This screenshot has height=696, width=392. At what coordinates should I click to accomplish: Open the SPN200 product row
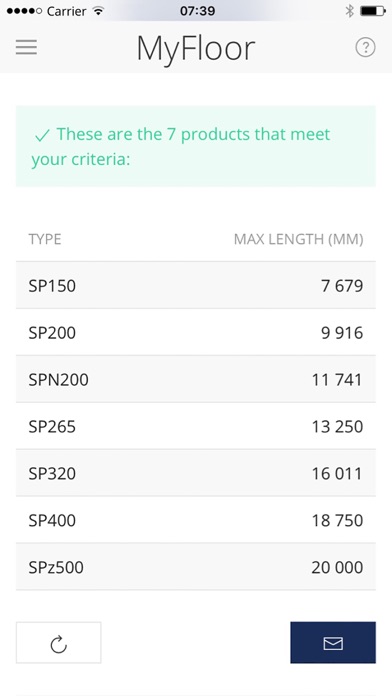[x=196, y=380]
